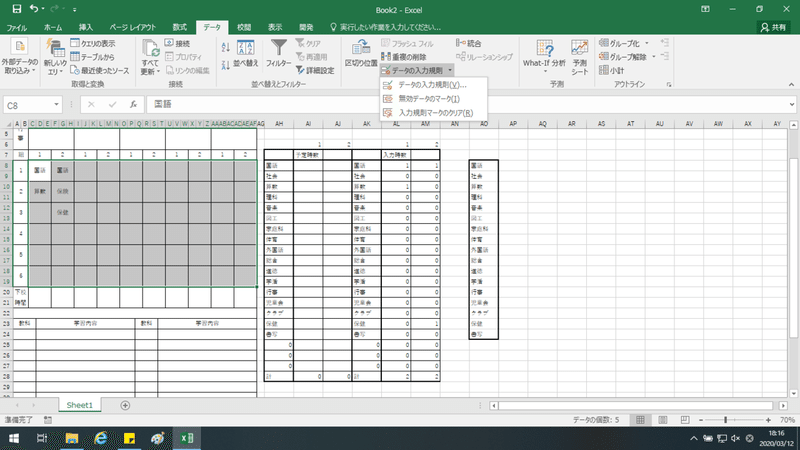Switch to Page Break Preview icon
The width and height of the screenshot is (800, 450).
click(685, 420)
